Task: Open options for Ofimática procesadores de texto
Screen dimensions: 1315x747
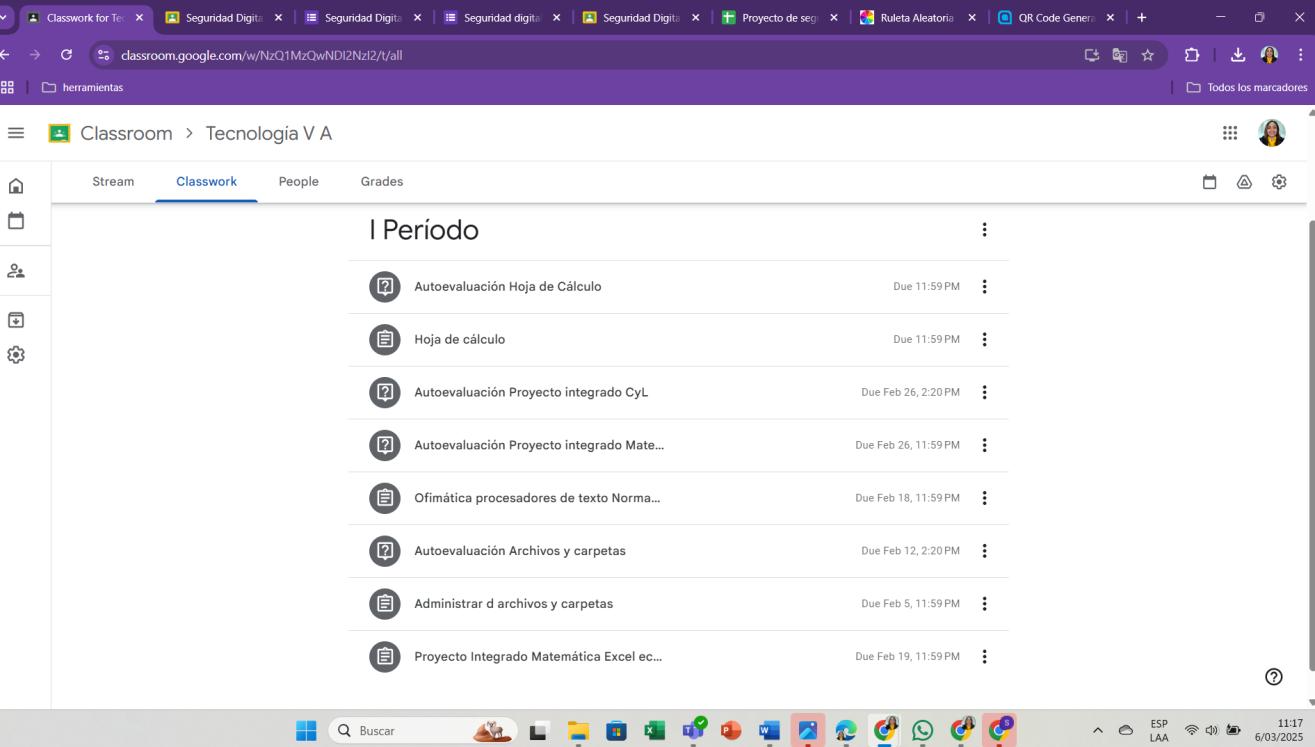Action: [x=984, y=498]
